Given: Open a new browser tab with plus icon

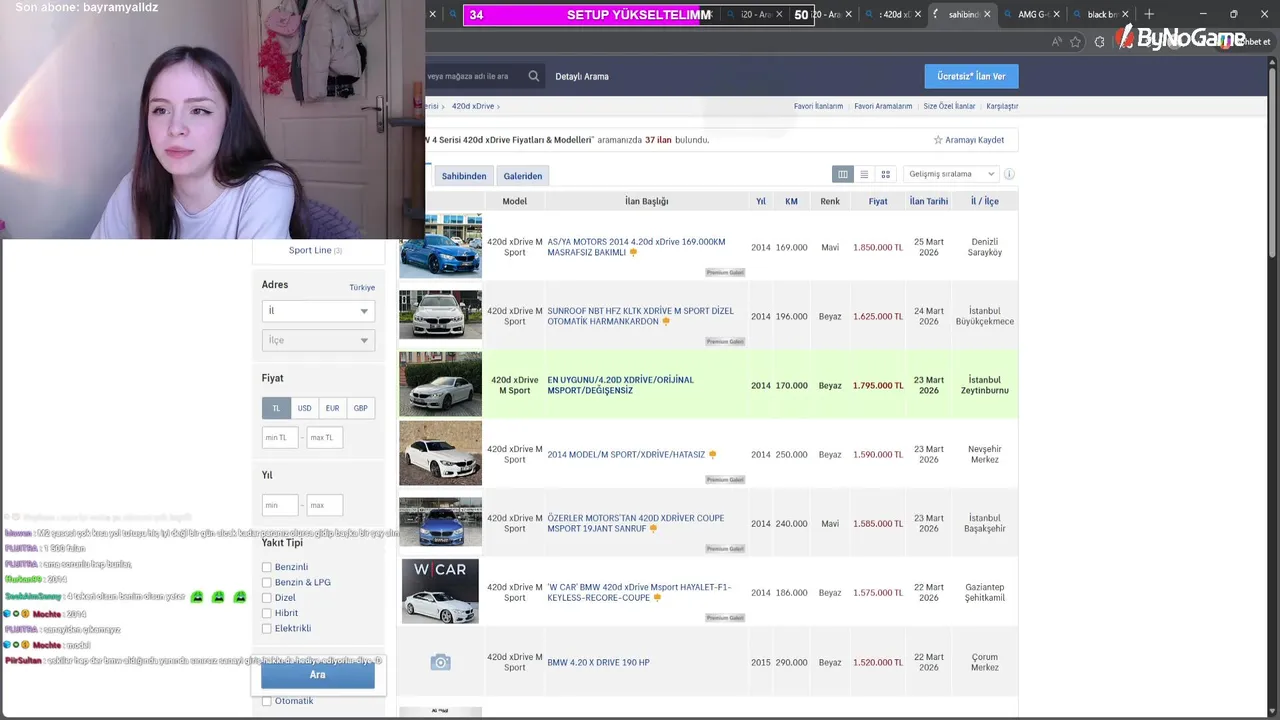Looking at the screenshot, I should [x=1149, y=14].
